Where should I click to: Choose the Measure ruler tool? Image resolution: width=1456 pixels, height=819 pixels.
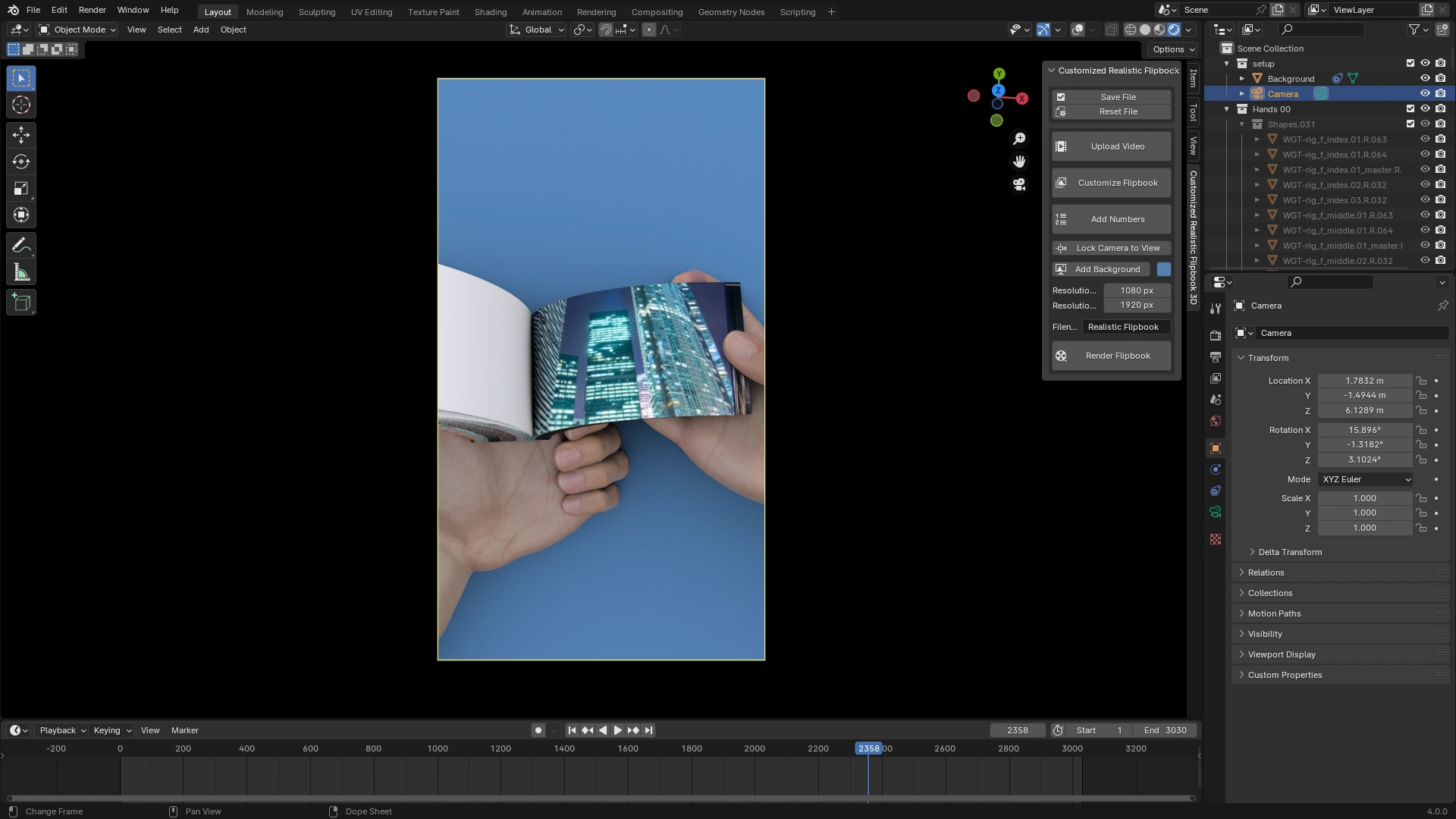21,273
